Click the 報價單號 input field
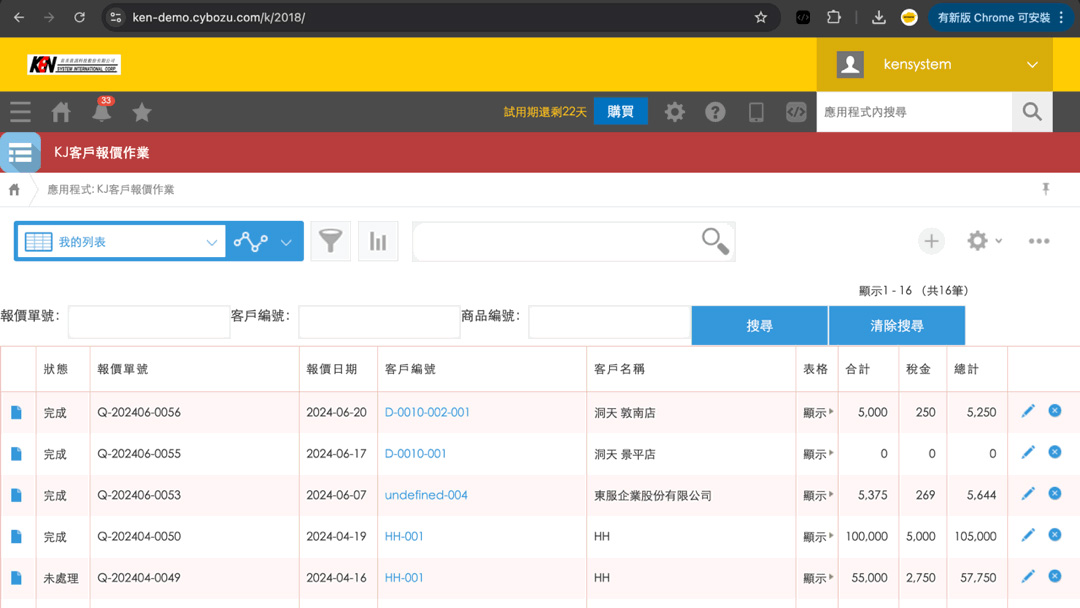The width and height of the screenshot is (1080, 608). [149, 322]
